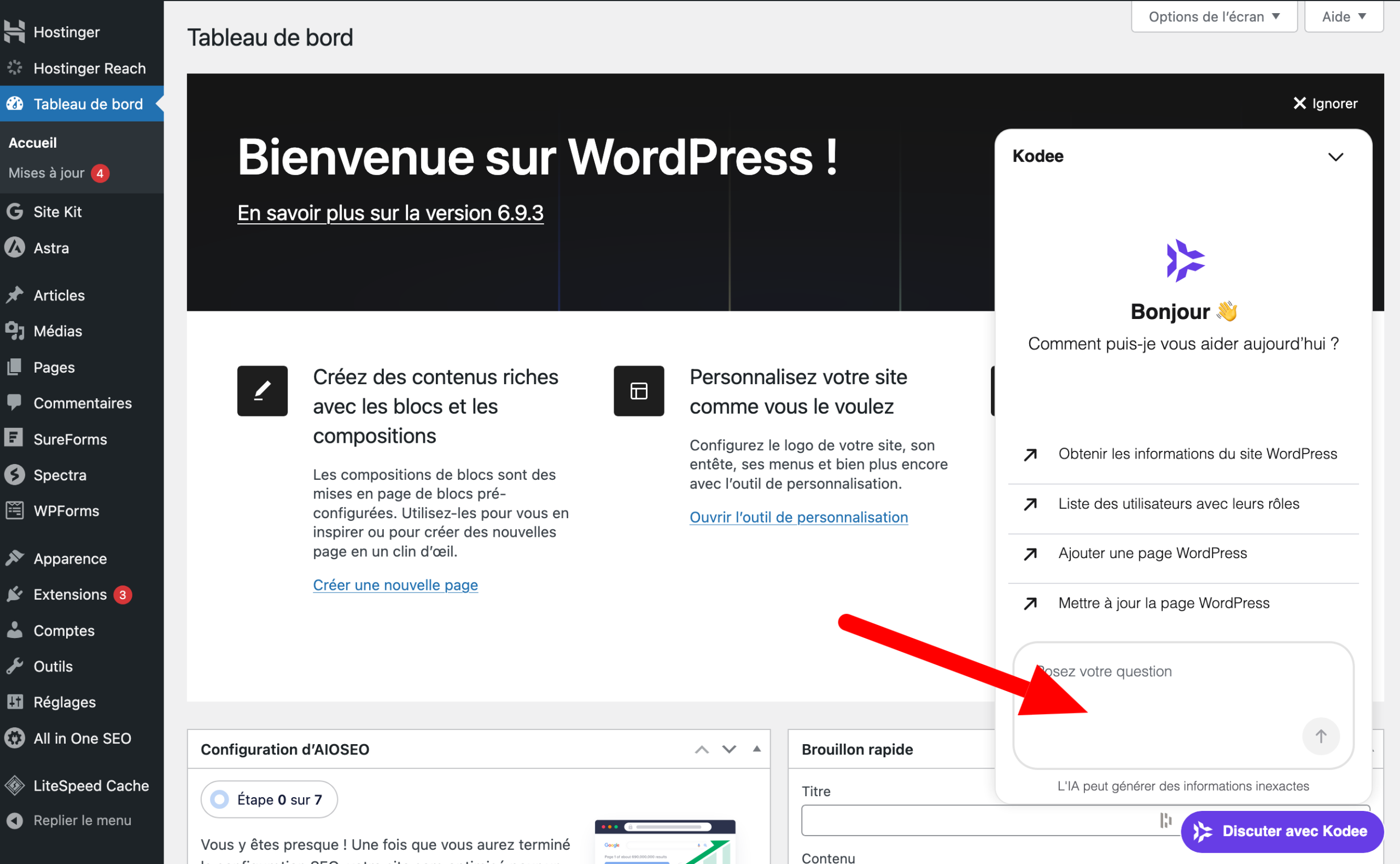Toggle the Configuration d'AIOSEO panel triangle
The height and width of the screenshot is (864, 1400).
point(756,749)
